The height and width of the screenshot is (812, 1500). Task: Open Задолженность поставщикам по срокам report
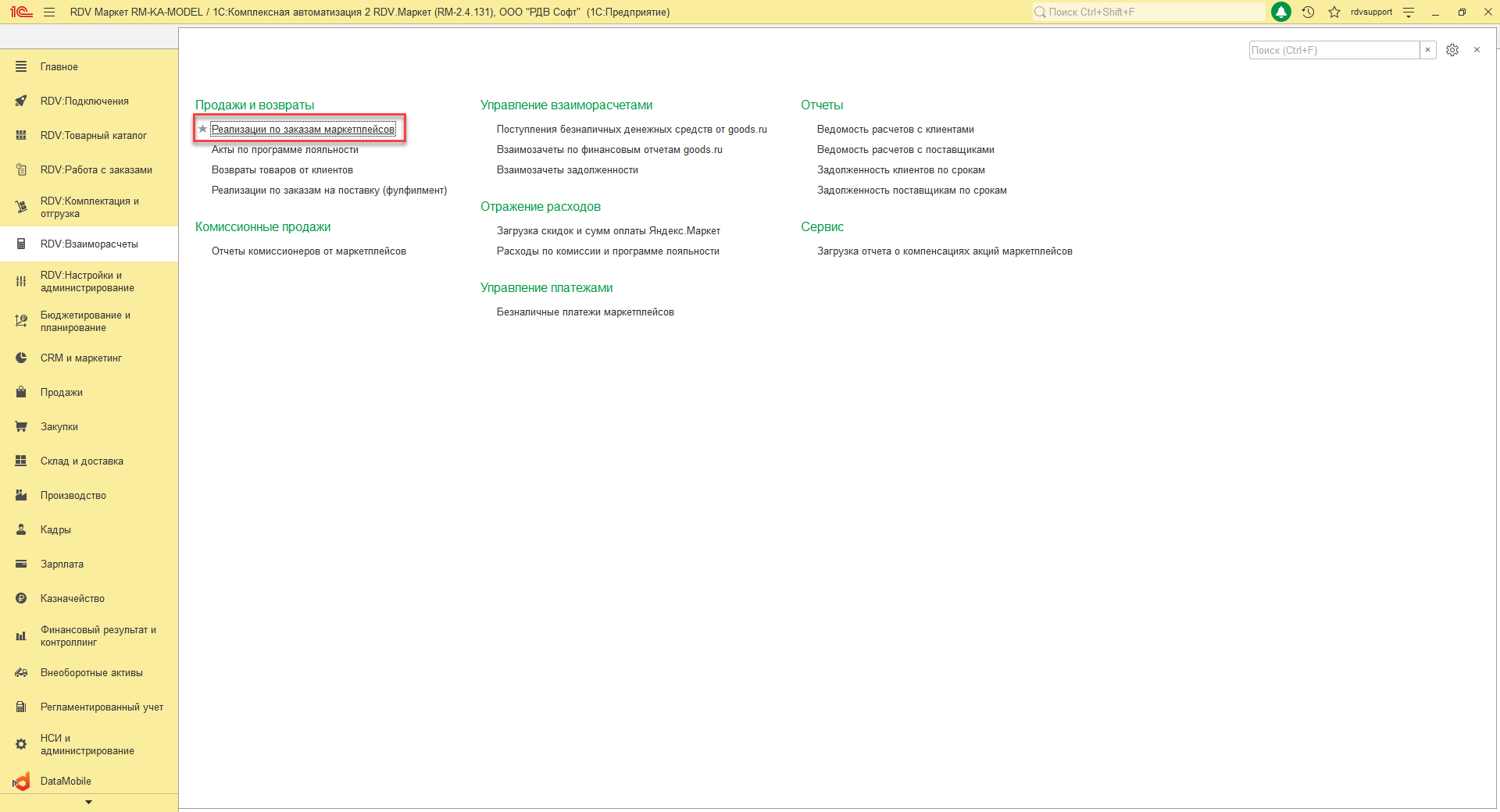point(912,191)
